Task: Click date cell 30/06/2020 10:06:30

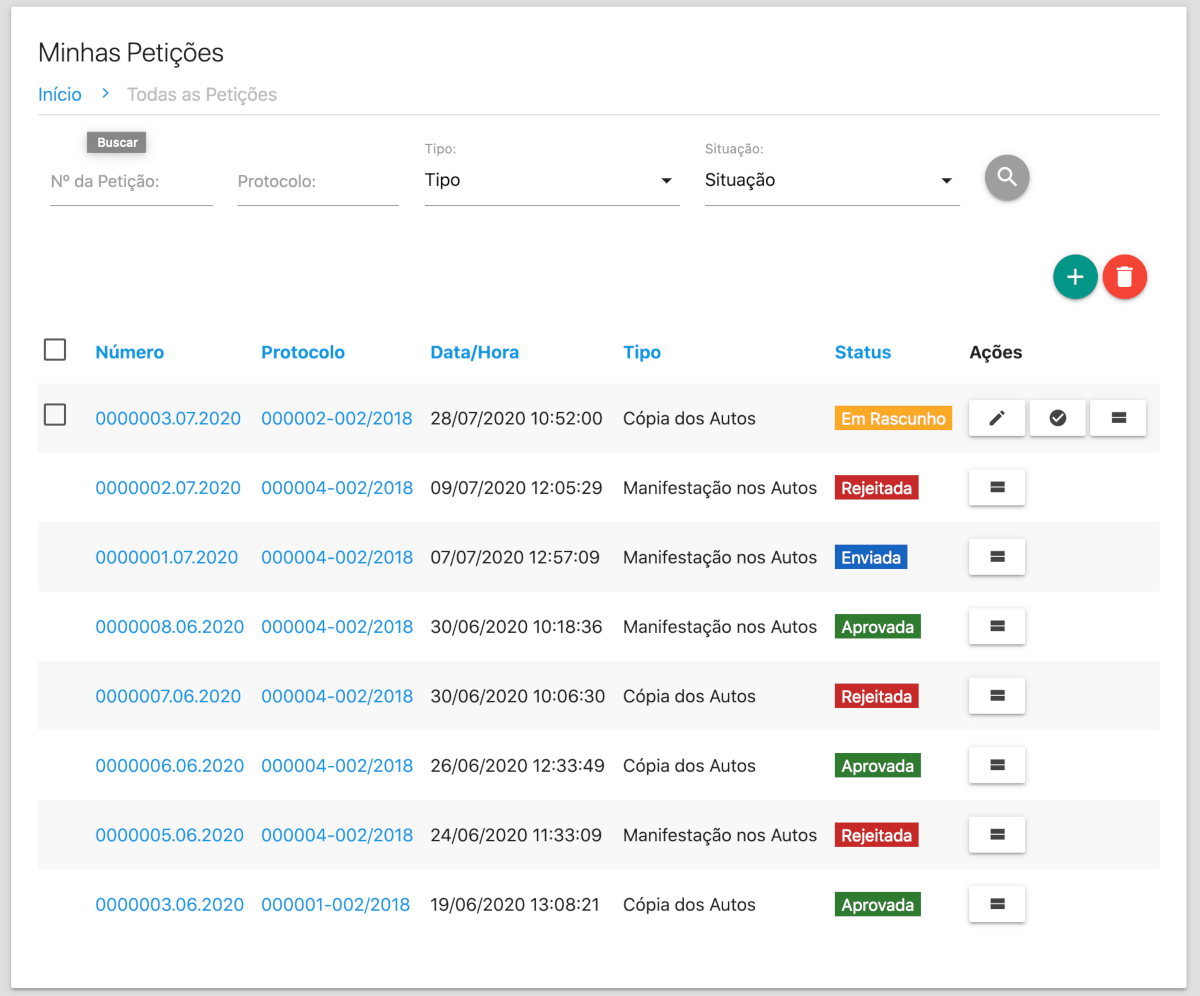Action: tap(518, 696)
